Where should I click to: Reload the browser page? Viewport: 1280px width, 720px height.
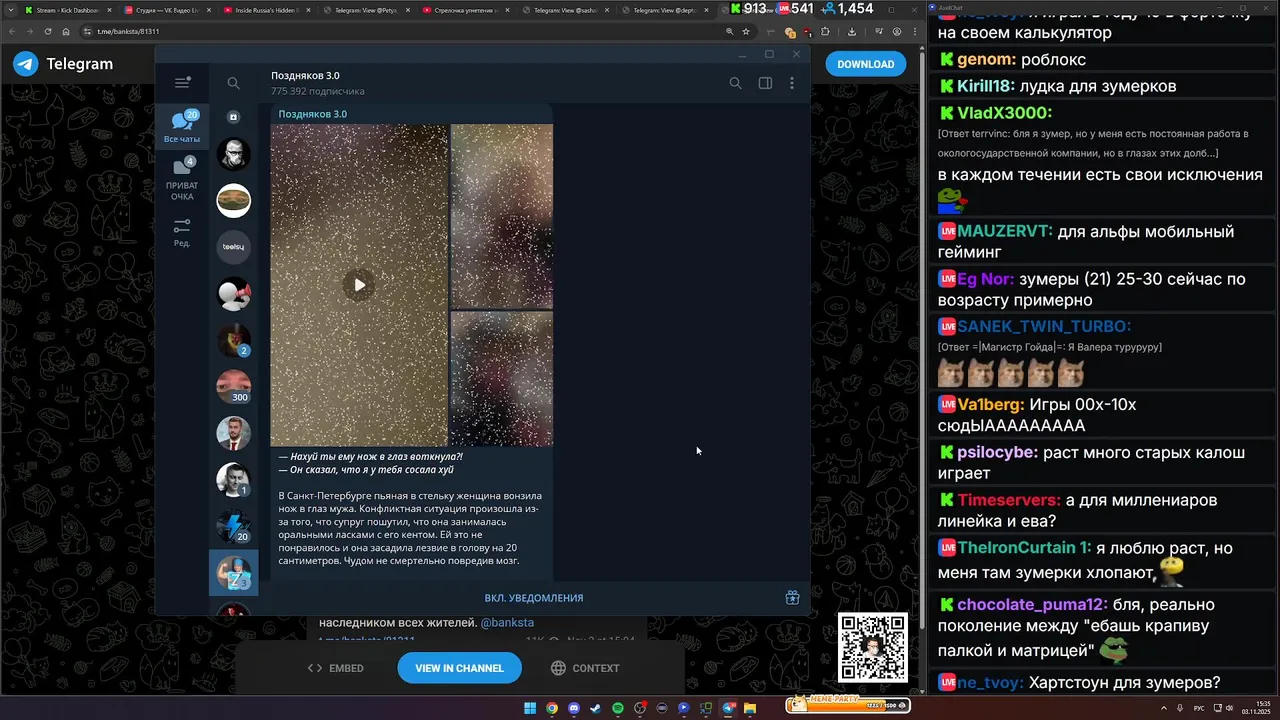point(48,31)
